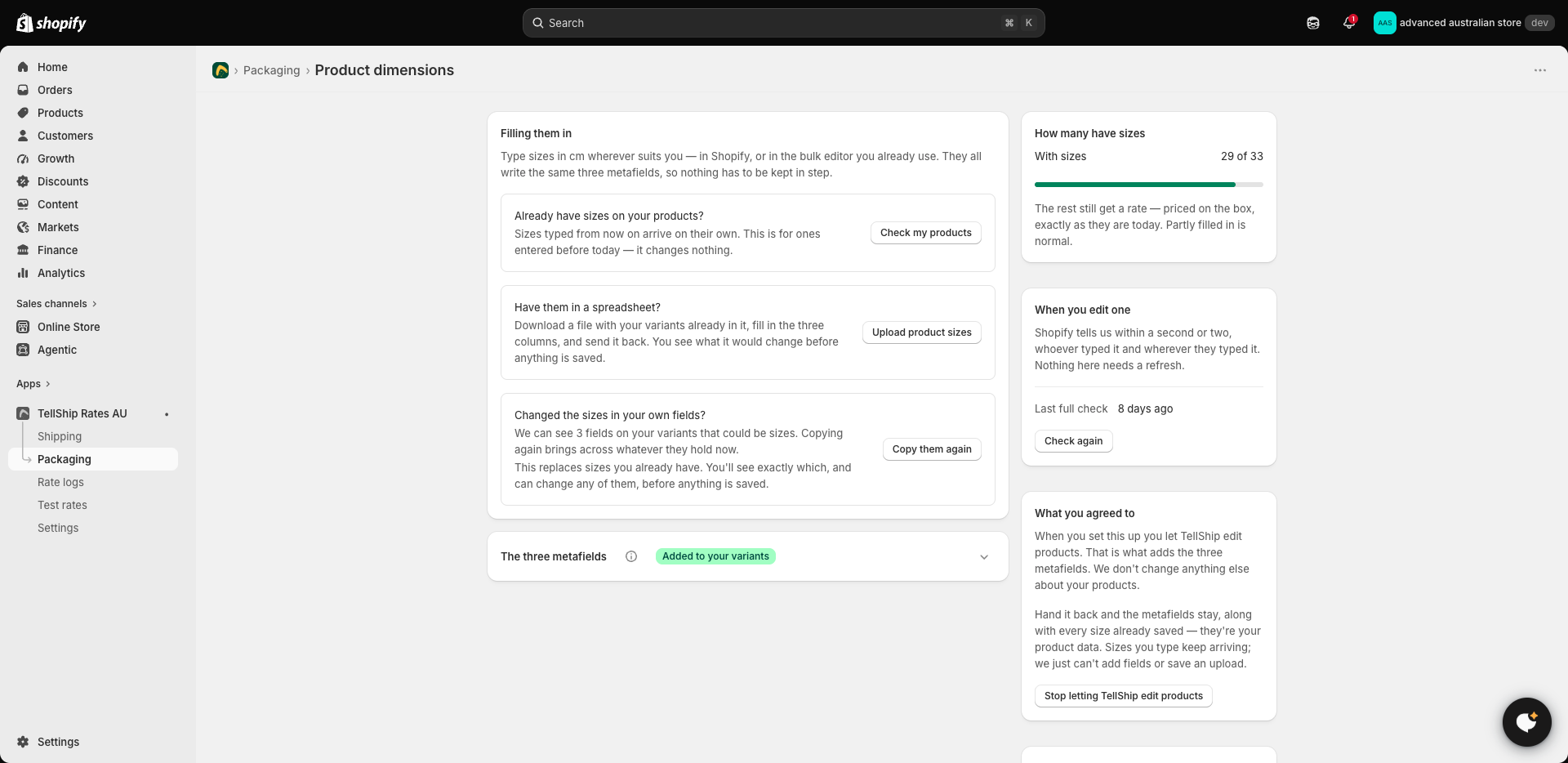Click the Added to your variants badge
Image resolution: width=1568 pixels, height=763 pixels.
click(715, 556)
